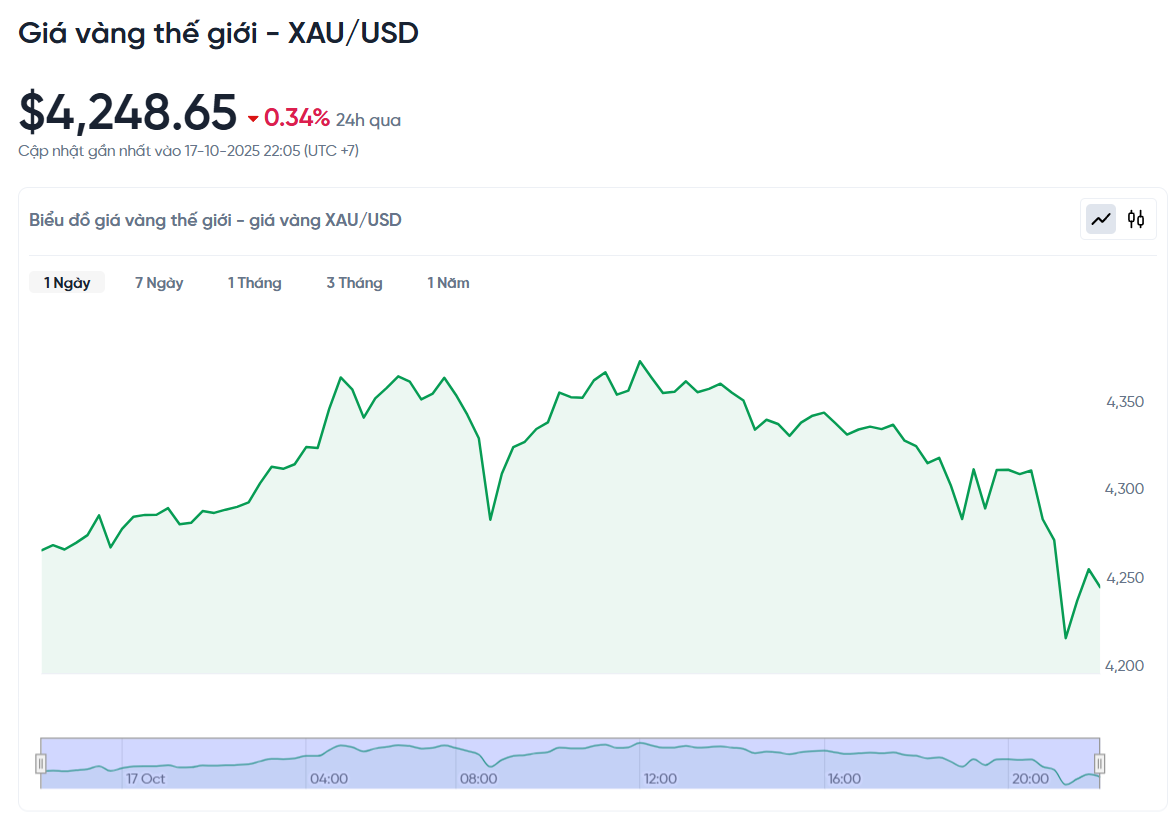
Task: Click the 0.34% price change text
Action: [x=297, y=118]
